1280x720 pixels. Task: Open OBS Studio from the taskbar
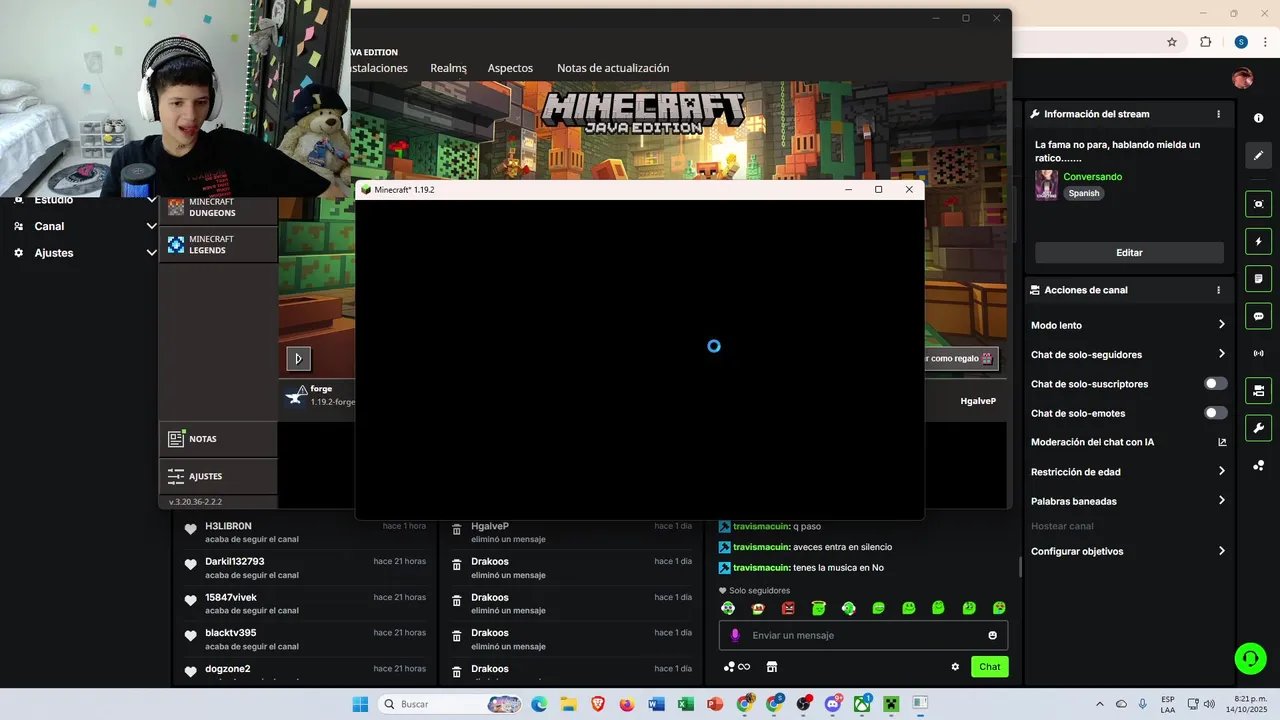tap(803, 704)
